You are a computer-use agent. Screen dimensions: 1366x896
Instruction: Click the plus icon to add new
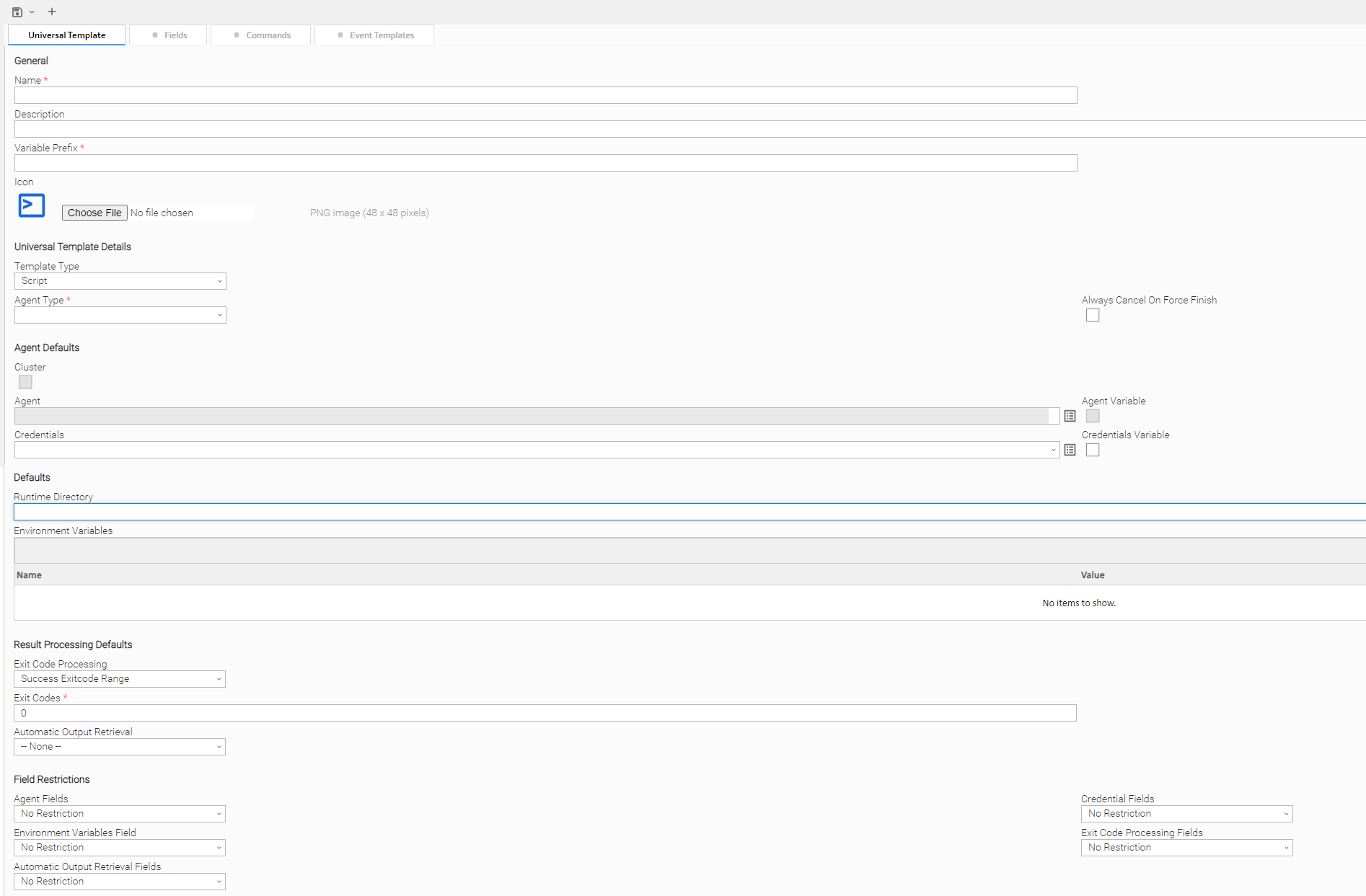click(x=51, y=12)
